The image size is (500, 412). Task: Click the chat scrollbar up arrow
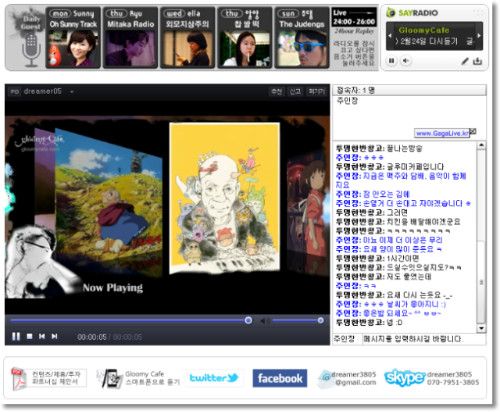[x=481, y=145]
